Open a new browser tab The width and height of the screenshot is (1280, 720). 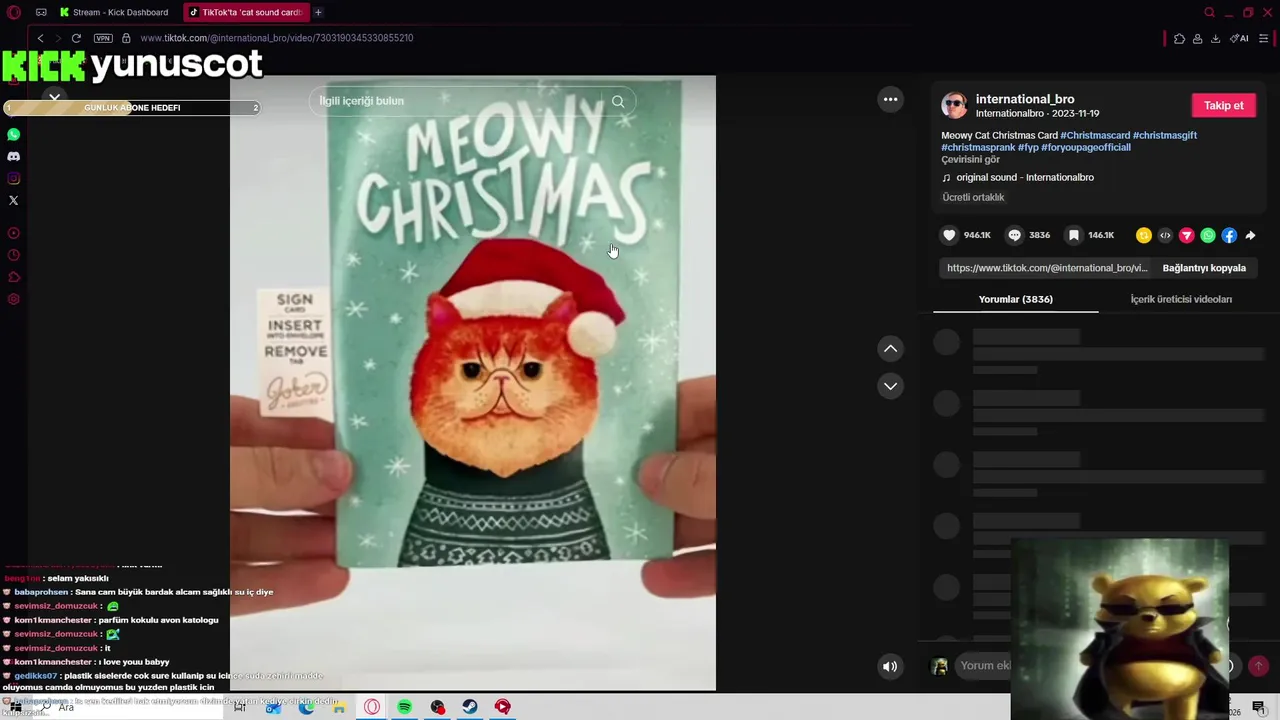pos(318,13)
